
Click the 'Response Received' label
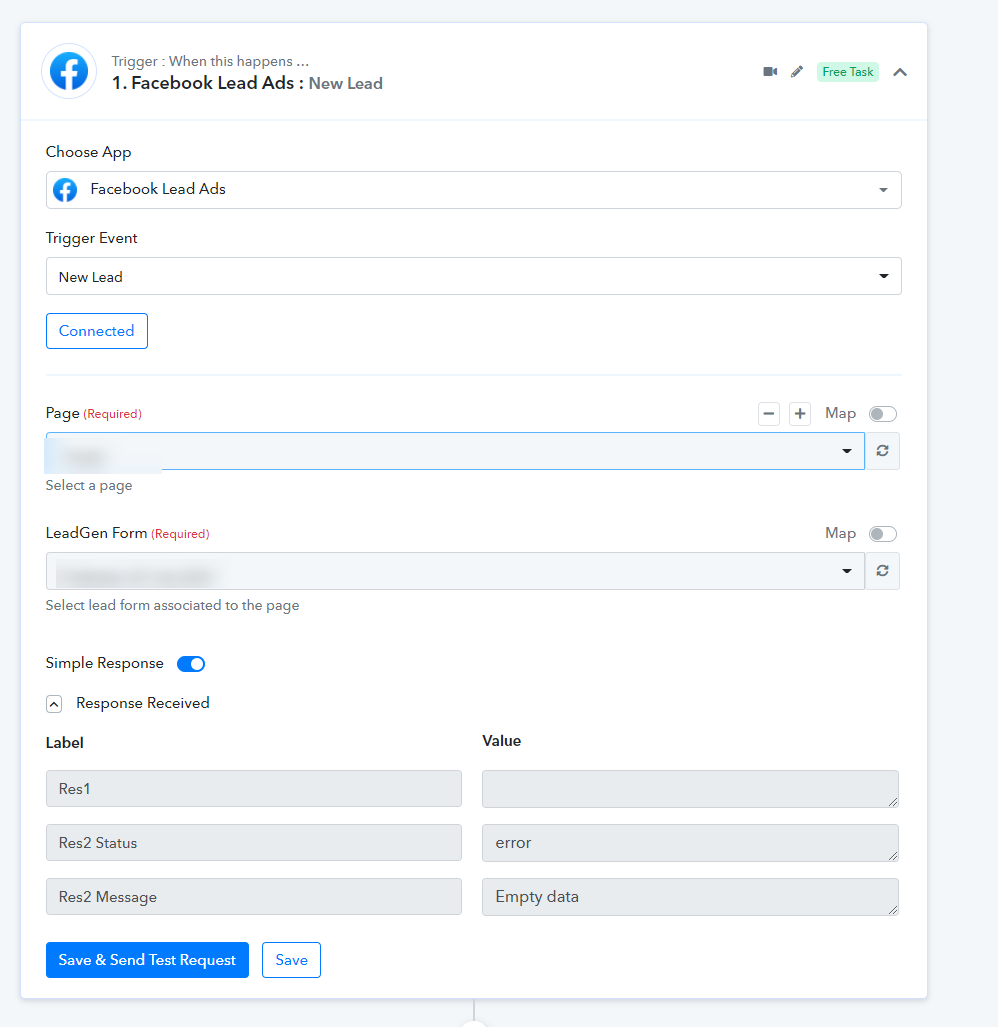point(143,703)
